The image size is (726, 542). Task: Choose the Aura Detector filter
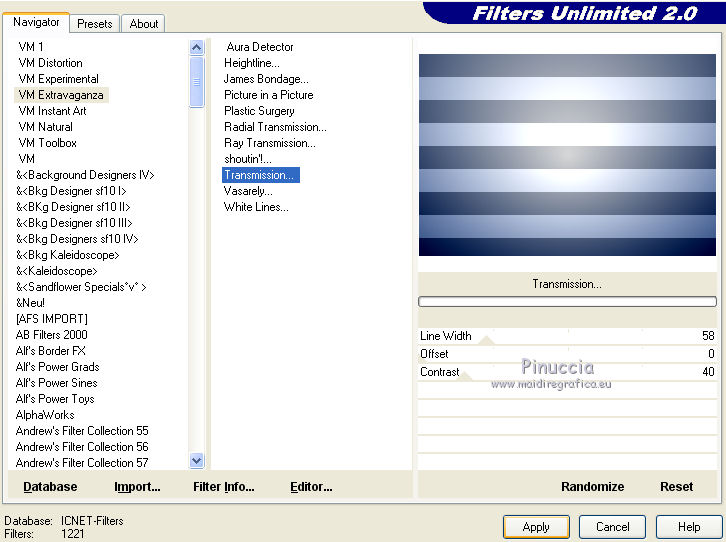[260, 47]
